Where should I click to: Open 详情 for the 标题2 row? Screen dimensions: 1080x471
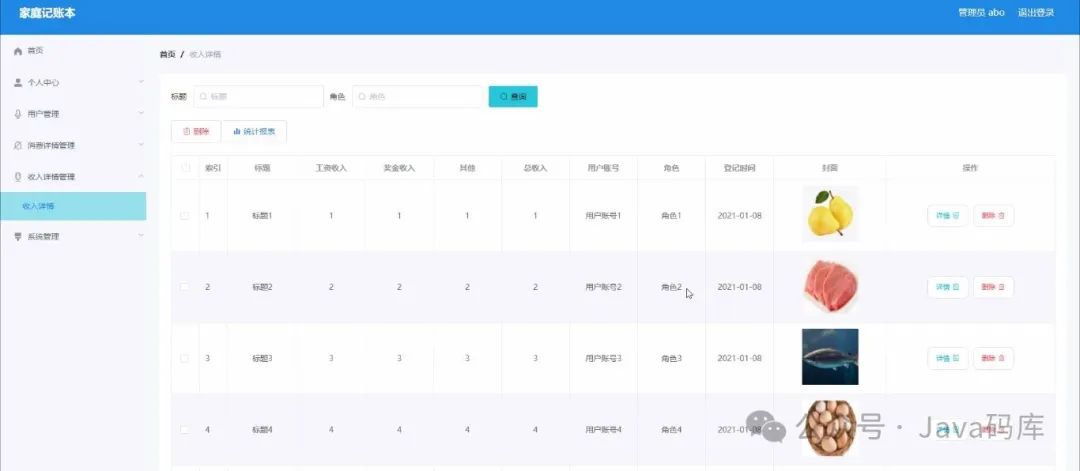pos(948,287)
